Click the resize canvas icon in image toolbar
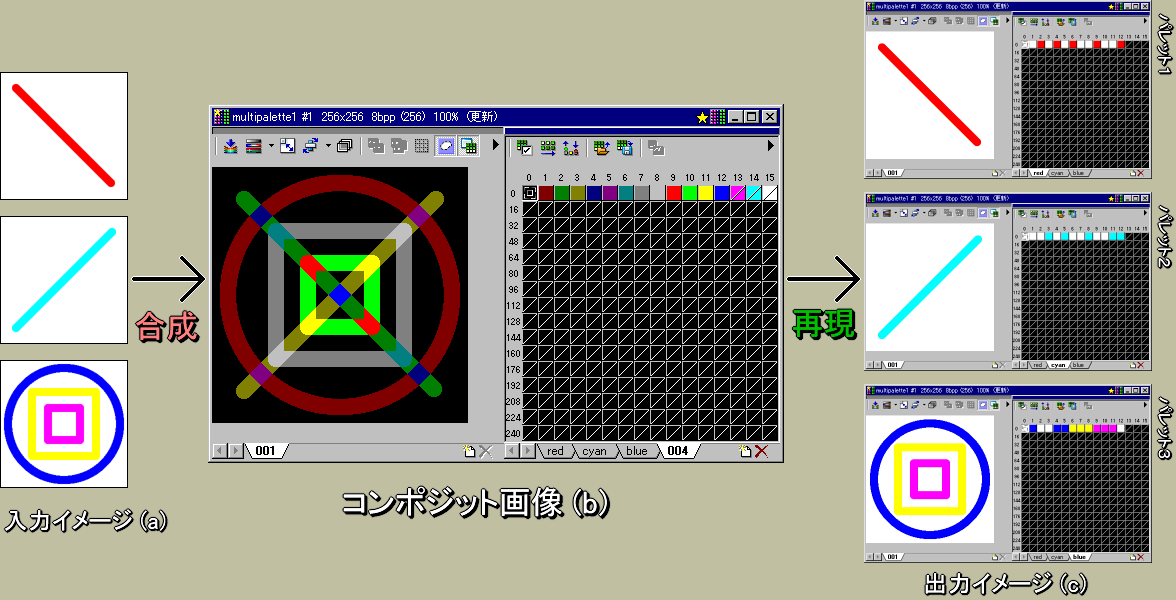This screenshot has width=1176, height=600. coord(288,146)
